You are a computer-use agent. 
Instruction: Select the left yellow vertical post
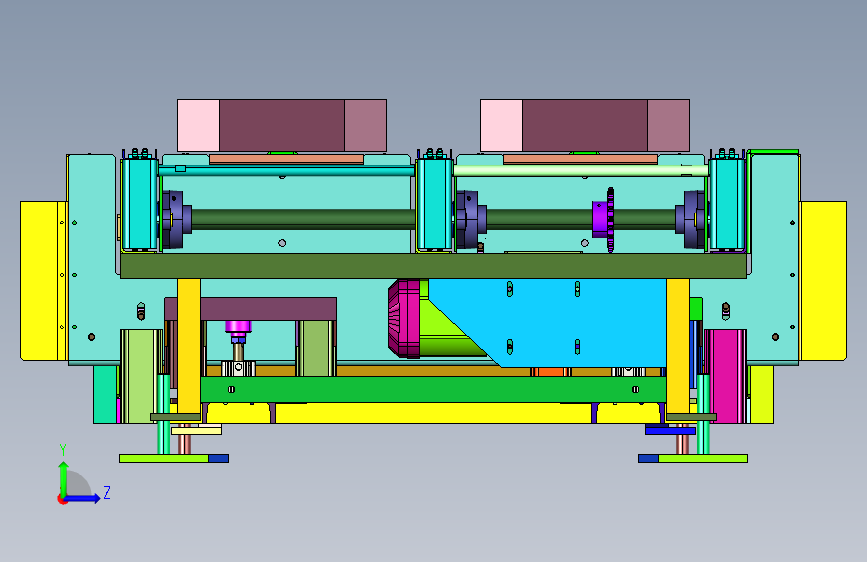pyautogui.click(x=189, y=346)
